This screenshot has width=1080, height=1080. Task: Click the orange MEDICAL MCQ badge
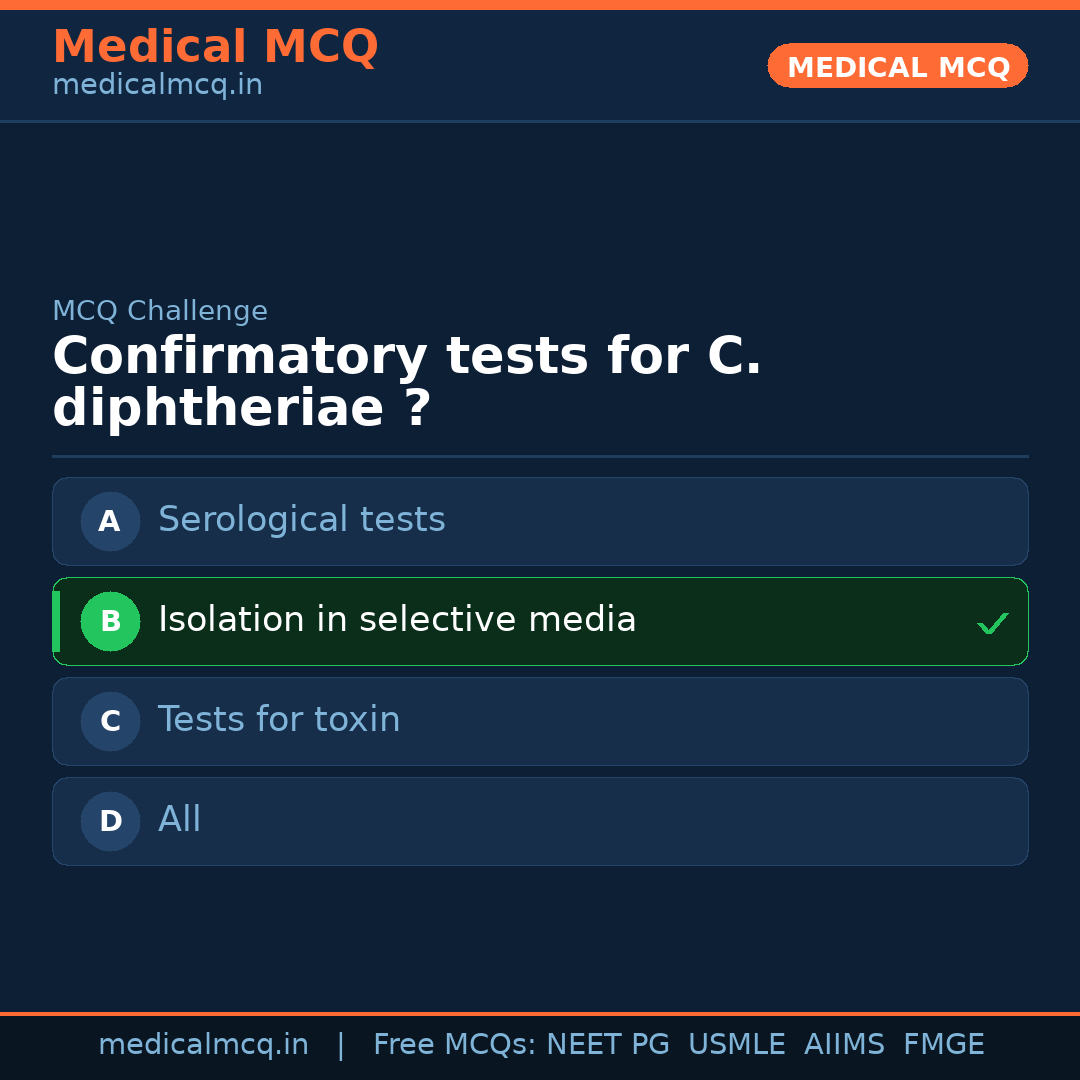click(897, 66)
